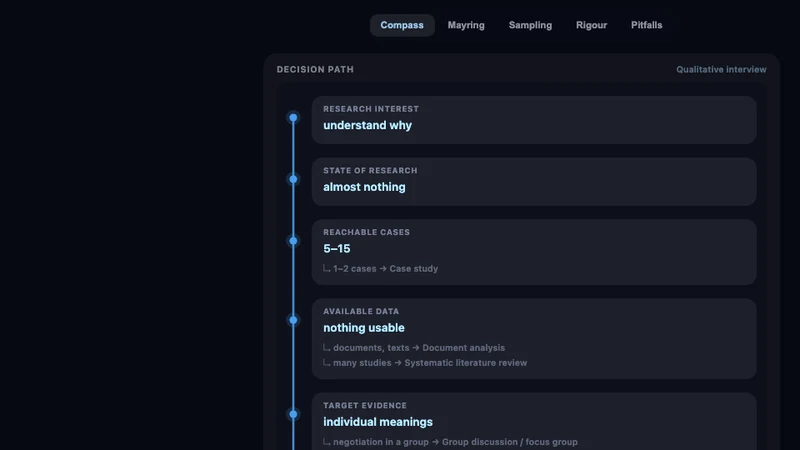Click the Target Evidence timeline dot
Viewport: 800px width, 450px height.
293,414
